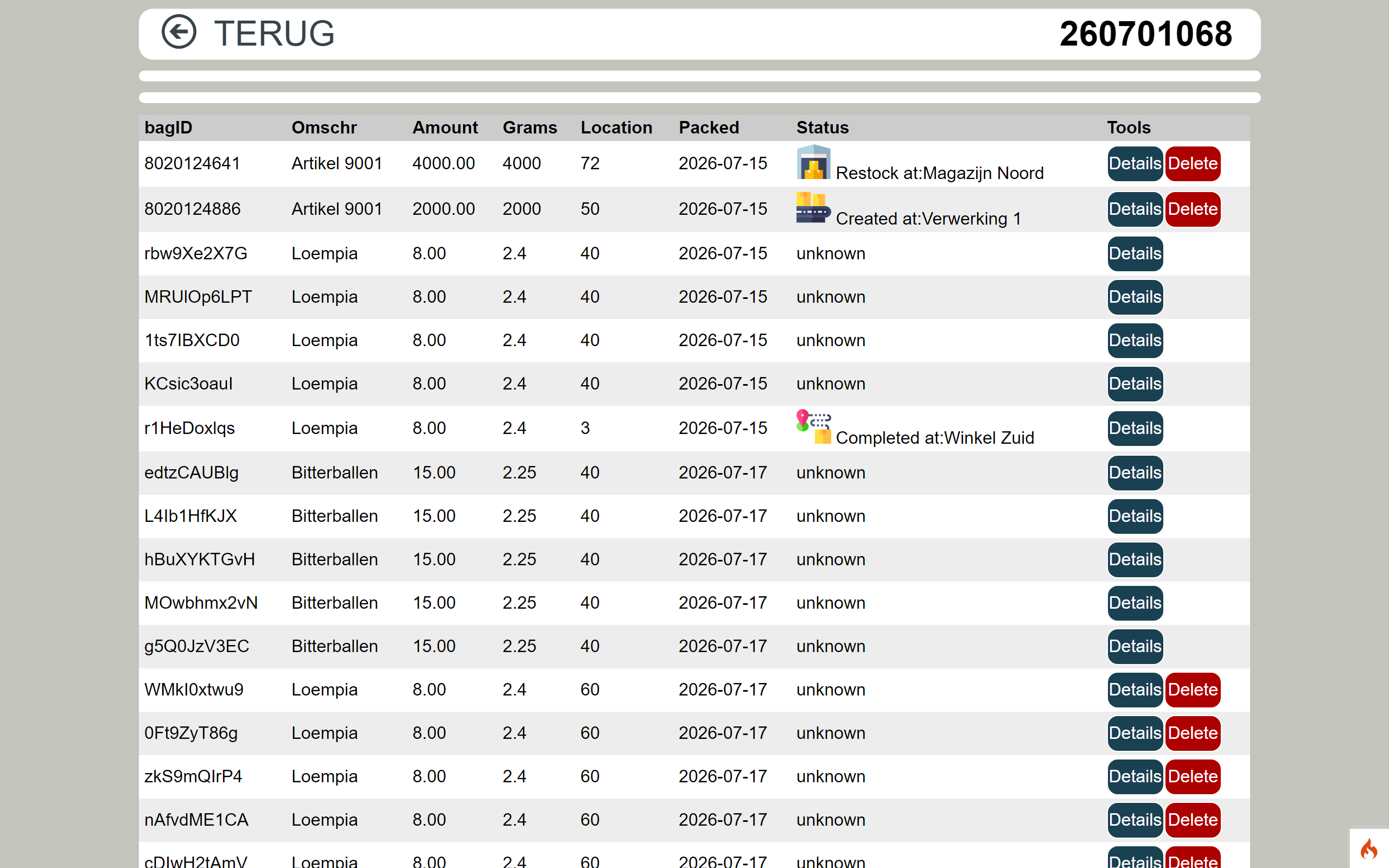The height and width of the screenshot is (868, 1389).
Task: Delete bag 8020124641
Action: pyautogui.click(x=1193, y=164)
